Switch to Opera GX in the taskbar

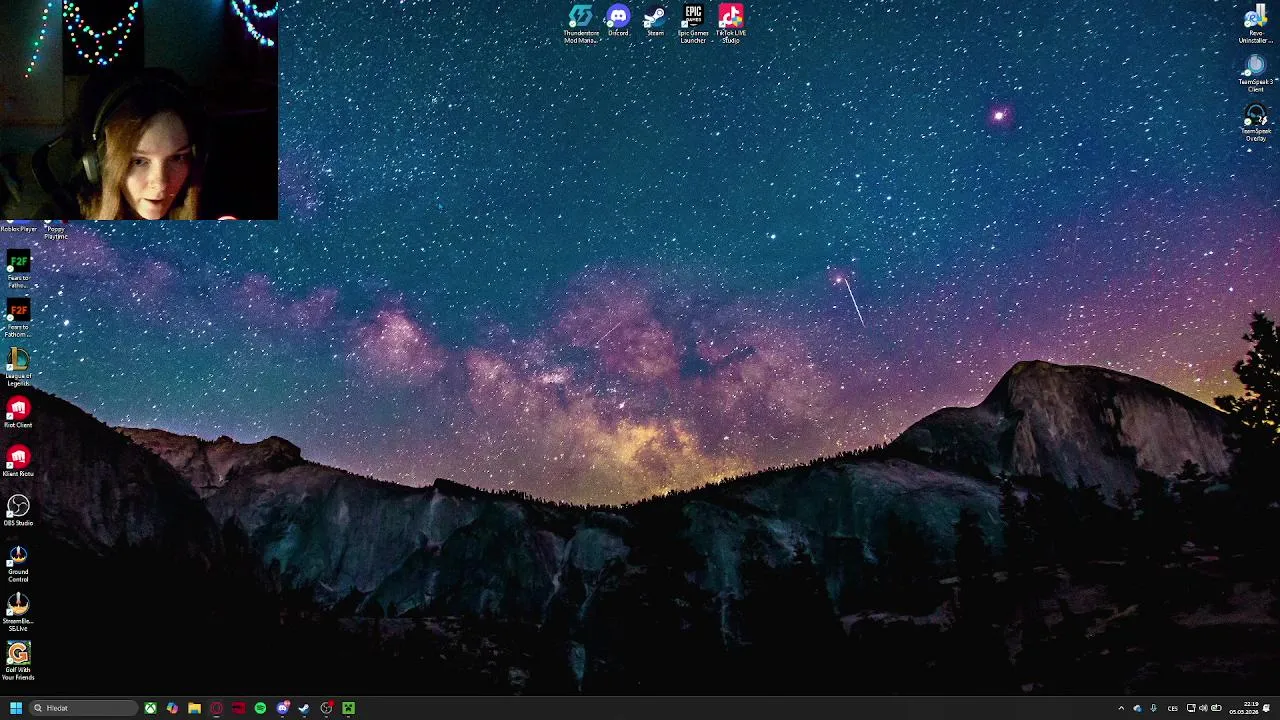pyautogui.click(x=216, y=708)
